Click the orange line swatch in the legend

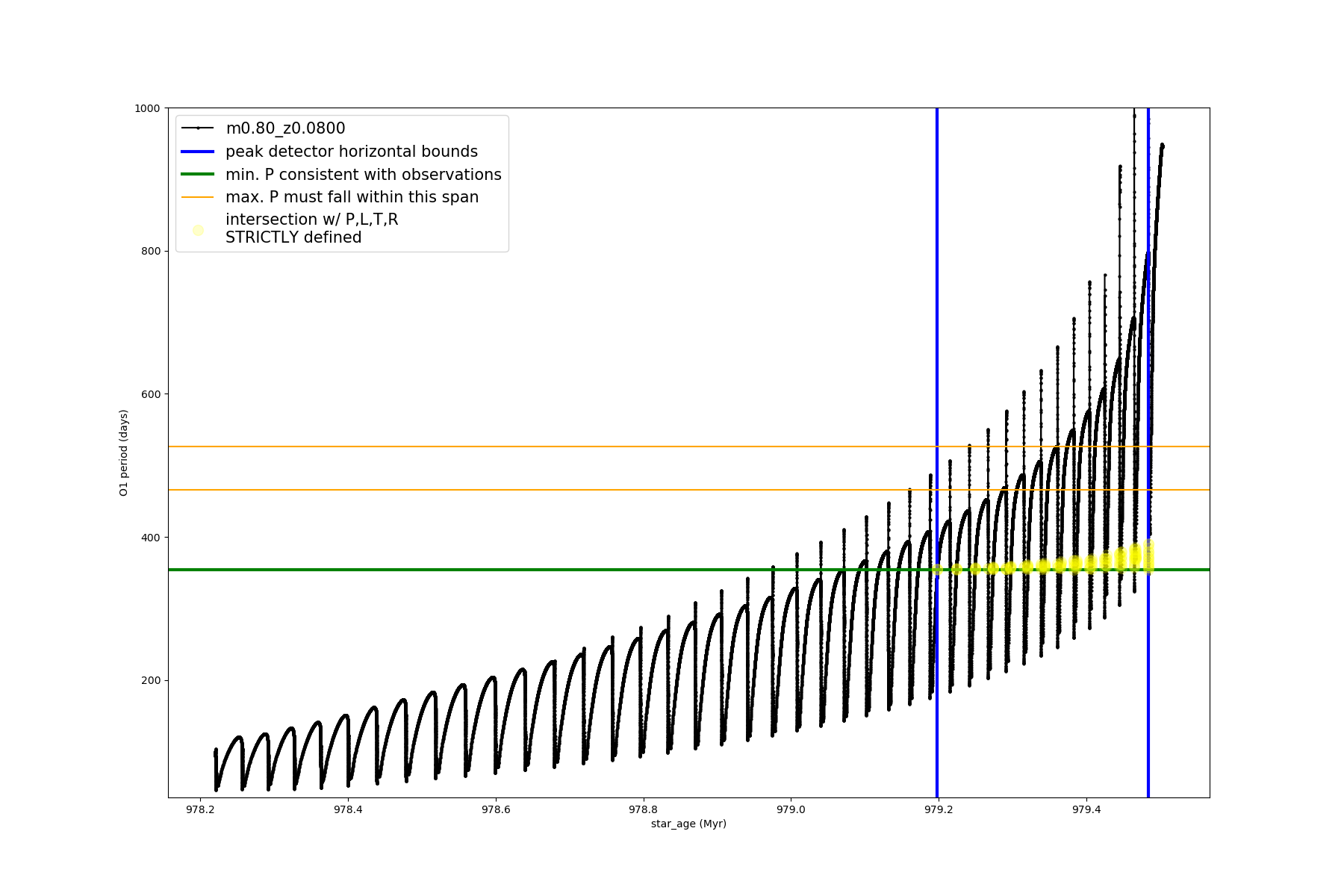pos(198,197)
